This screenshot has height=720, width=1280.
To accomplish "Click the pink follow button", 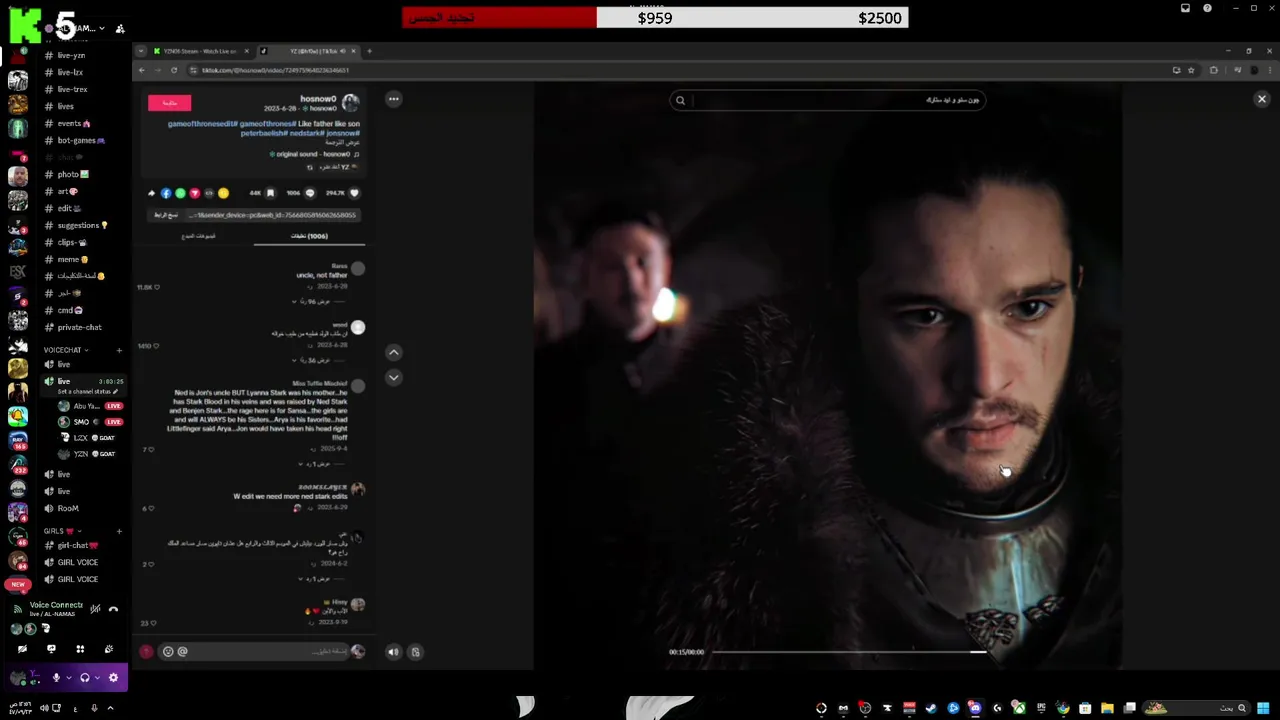I will click(x=169, y=102).
